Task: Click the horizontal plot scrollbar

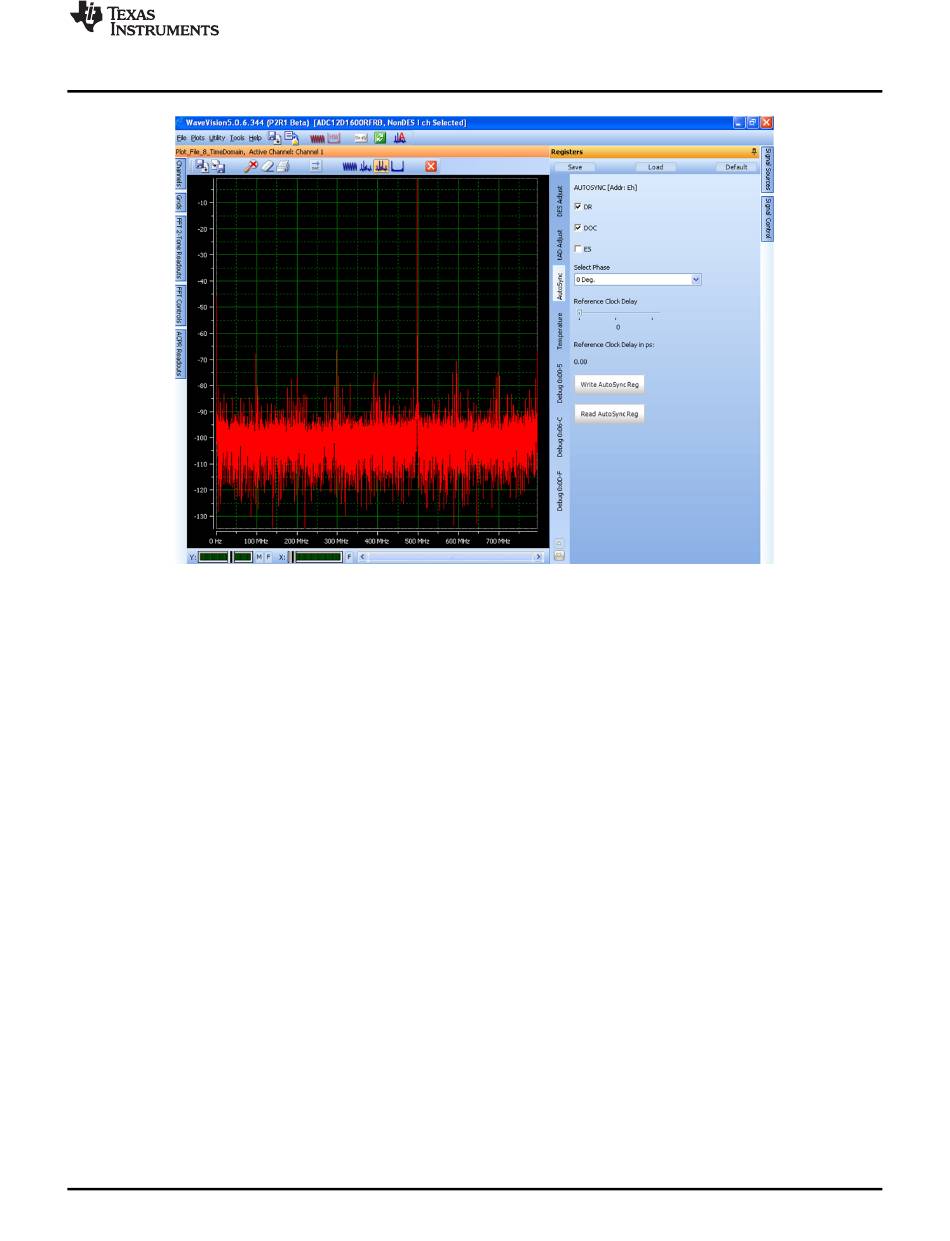Action: (x=451, y=557)
